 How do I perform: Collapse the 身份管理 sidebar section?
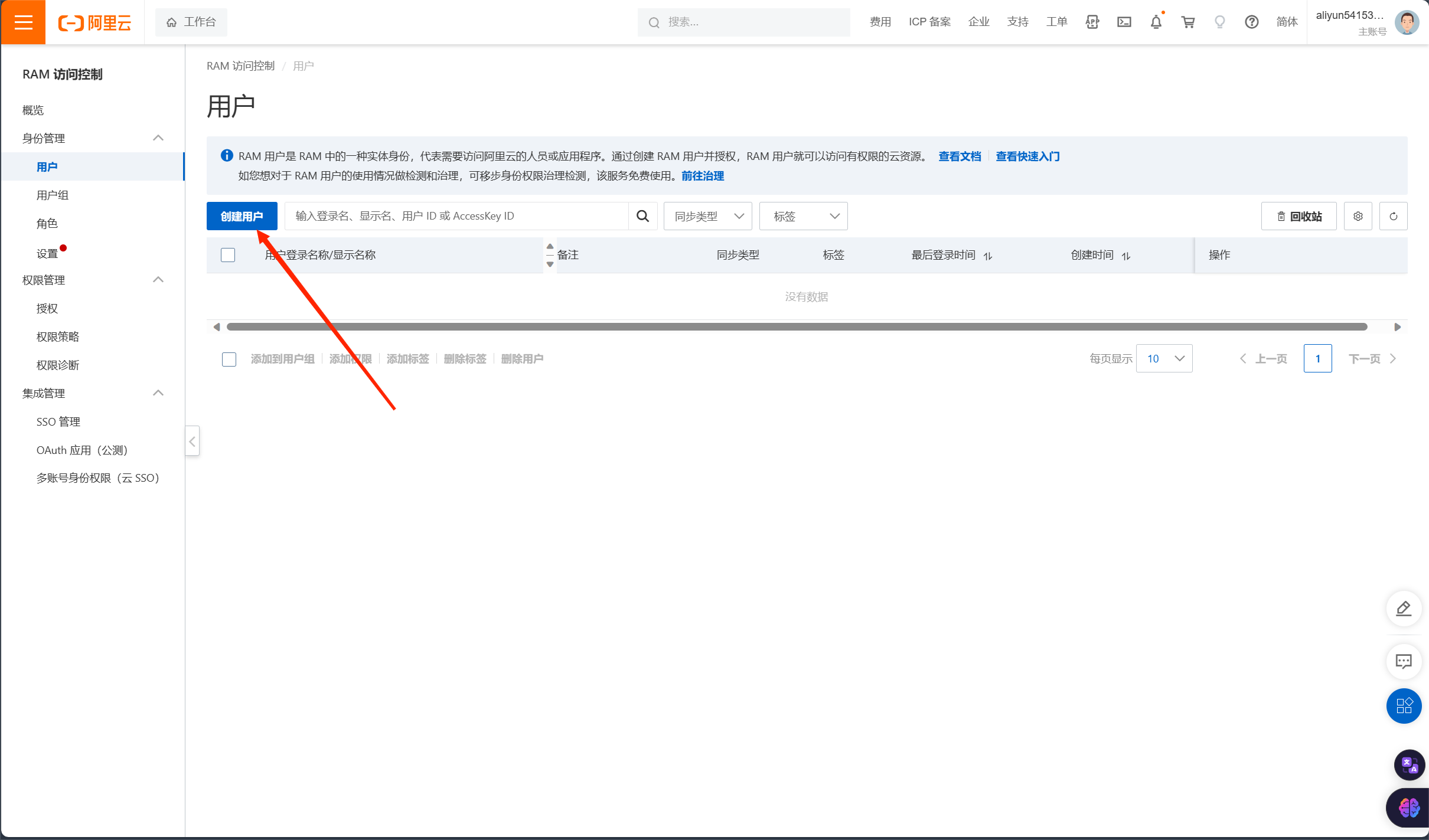pos(158,138)
